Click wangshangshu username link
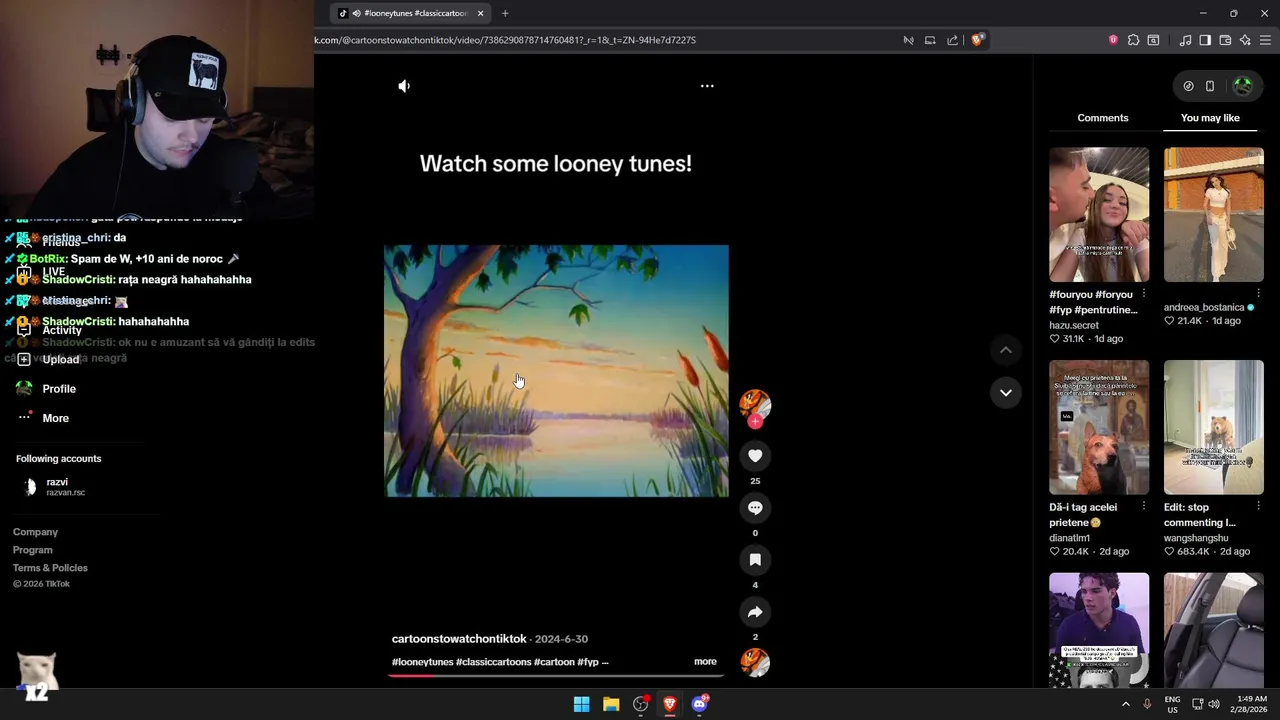Image resolution: width=1280 pixels, height=720 pixels. click(x=1196, y=538)
